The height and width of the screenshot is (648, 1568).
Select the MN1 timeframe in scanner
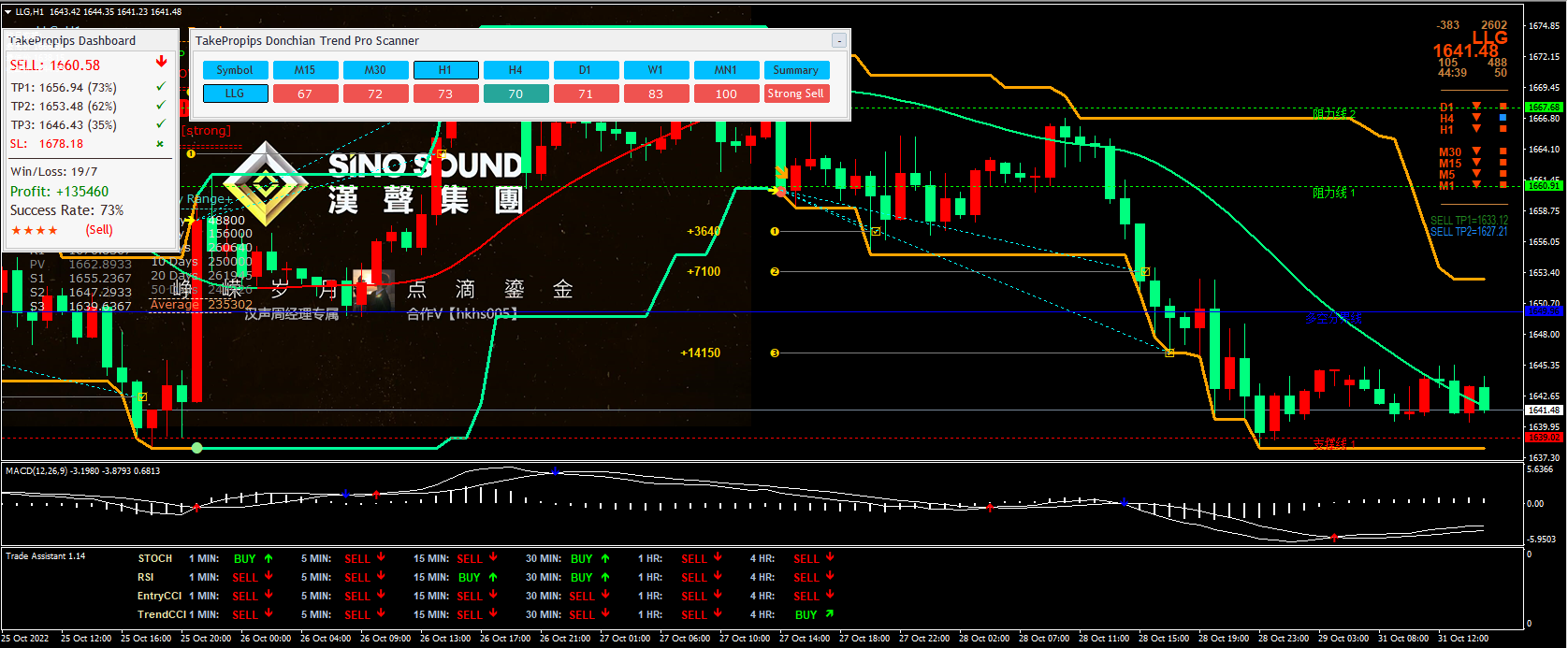point(726,70)
